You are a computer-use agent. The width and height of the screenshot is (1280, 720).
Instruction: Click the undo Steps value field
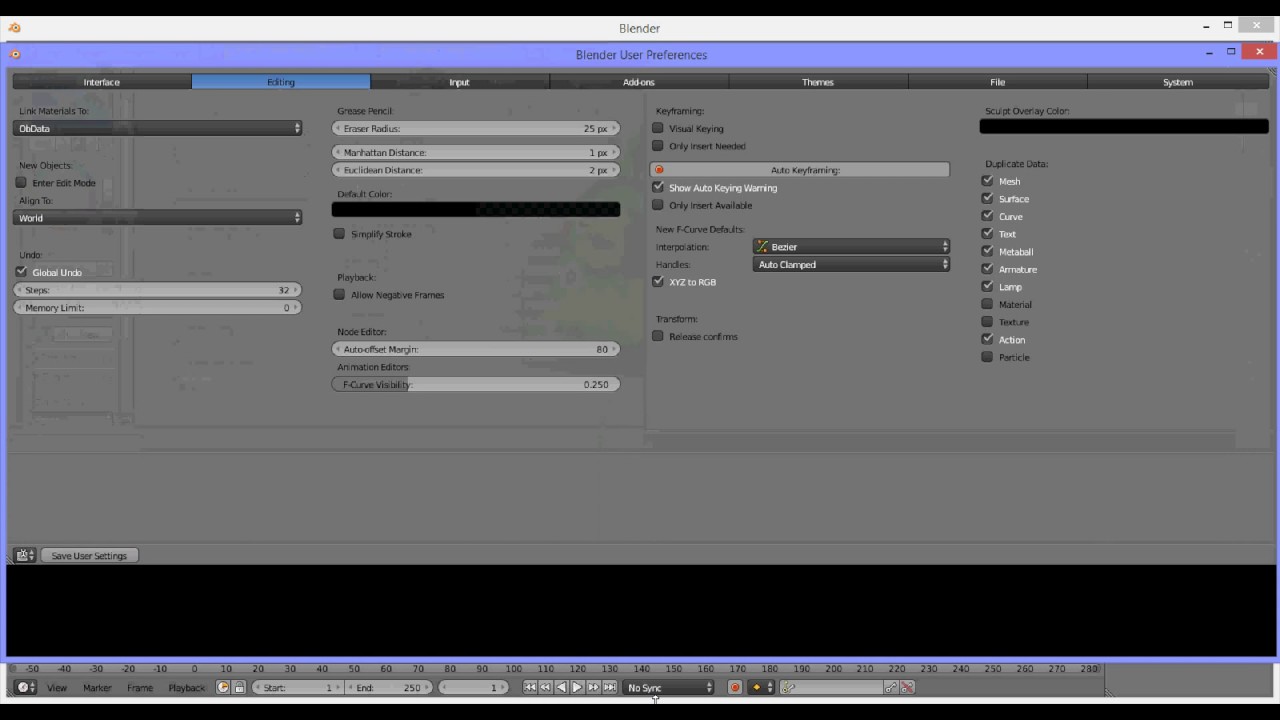(158, 290)
